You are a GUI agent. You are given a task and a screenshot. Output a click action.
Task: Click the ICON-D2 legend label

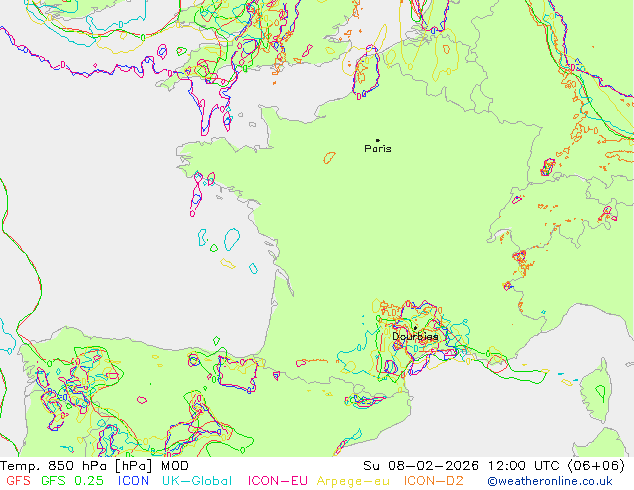(x=433, y=481)
